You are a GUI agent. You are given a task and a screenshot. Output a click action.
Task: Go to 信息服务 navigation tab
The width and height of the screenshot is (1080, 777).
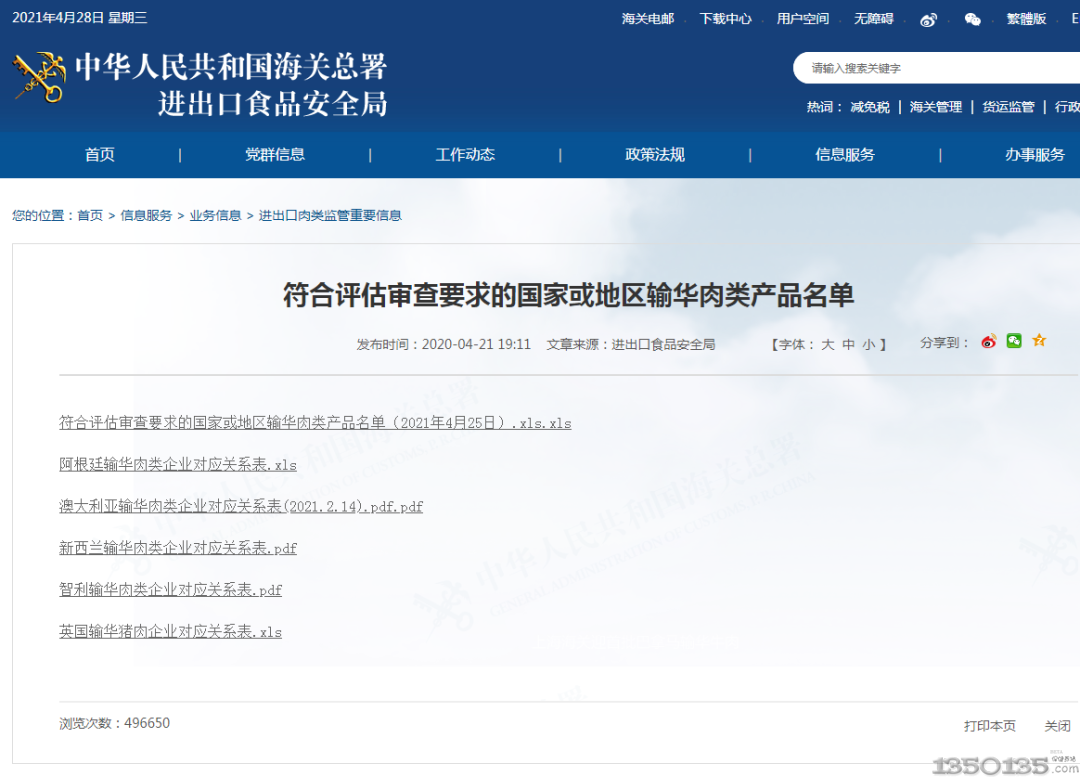845,155
